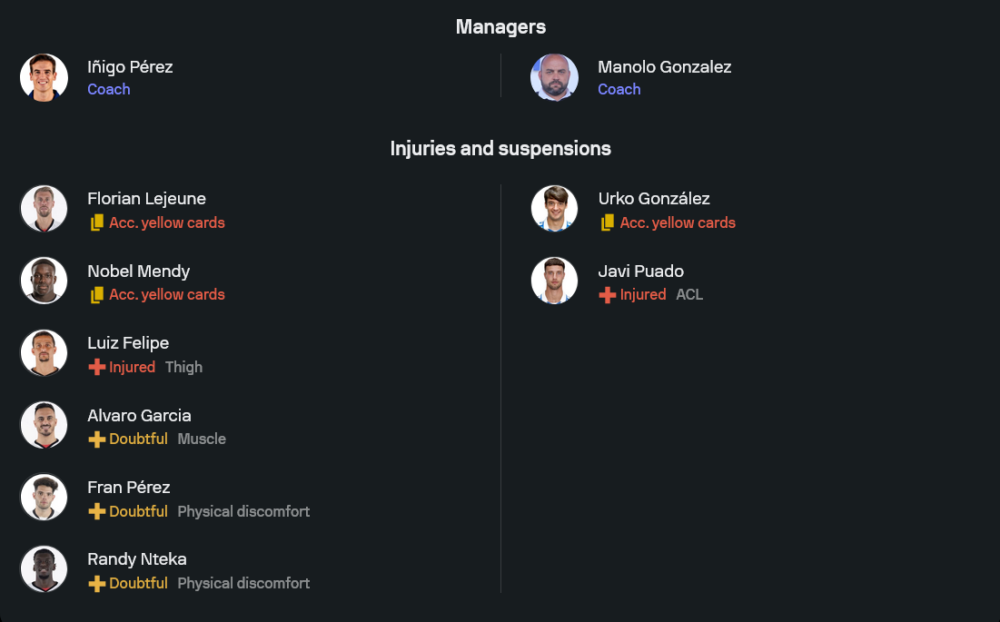Click Urko González's player name
This screenshot has height=622, width=1000.
654,199
